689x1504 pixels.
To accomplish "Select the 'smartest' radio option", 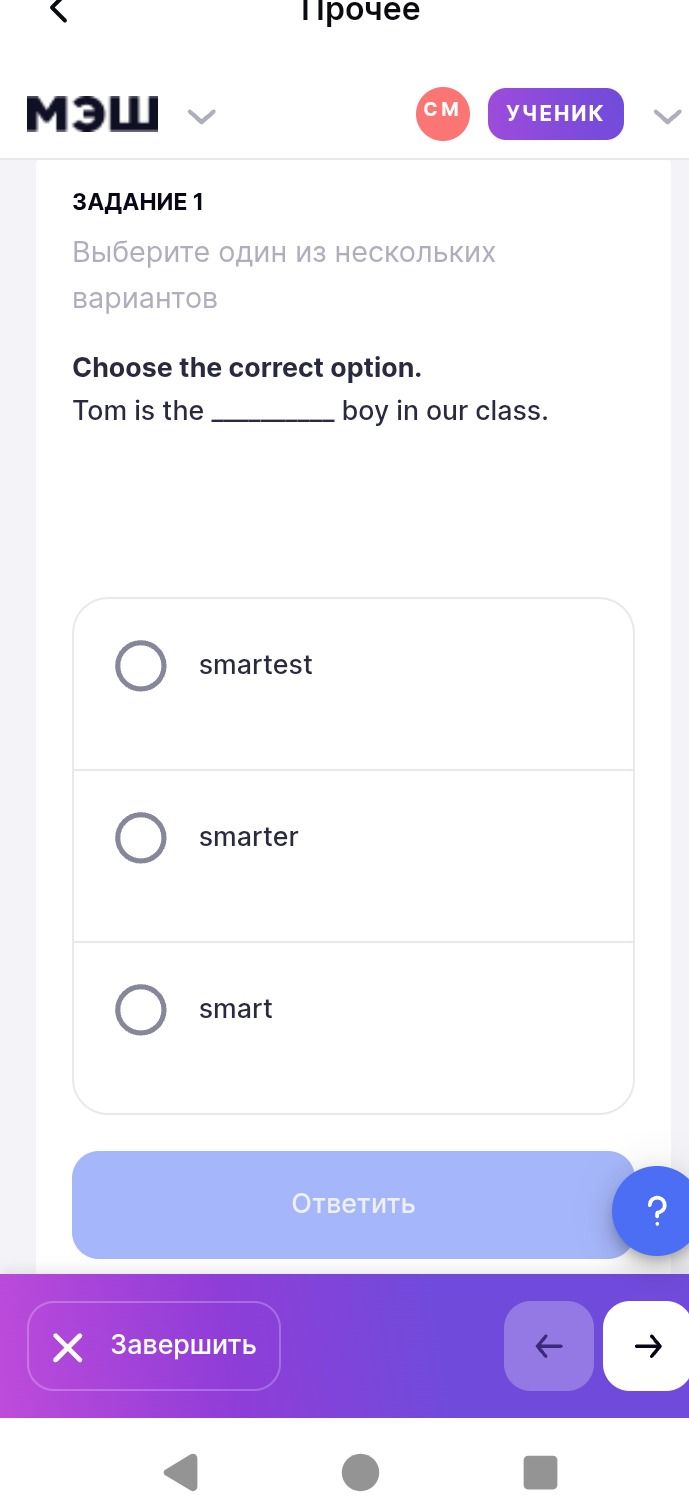I will tap(140, 666).
